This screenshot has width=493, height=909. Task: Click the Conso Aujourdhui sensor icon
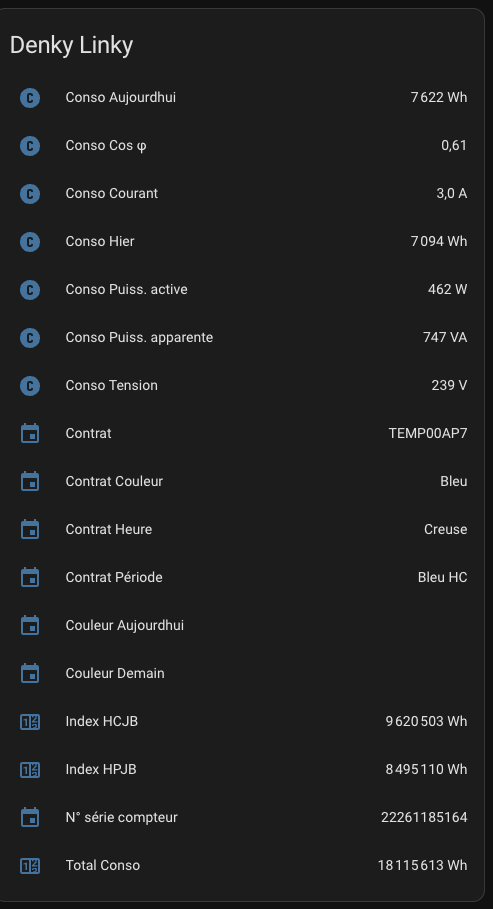coord(30,97)
